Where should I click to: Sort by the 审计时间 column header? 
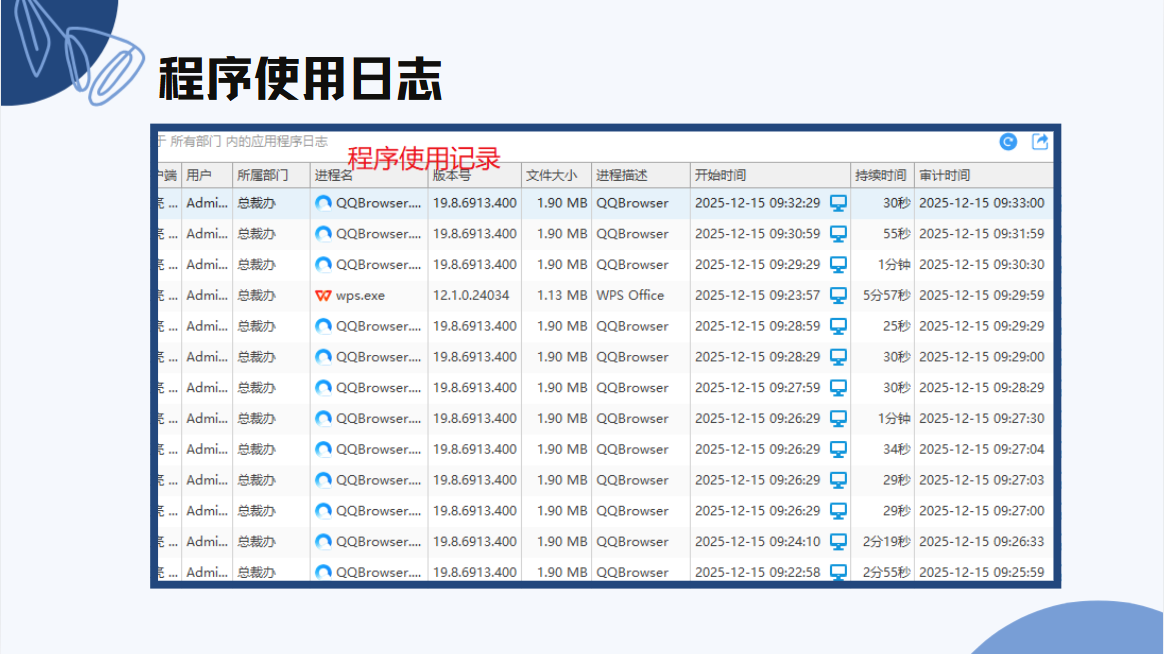click(x=984, y=175)
